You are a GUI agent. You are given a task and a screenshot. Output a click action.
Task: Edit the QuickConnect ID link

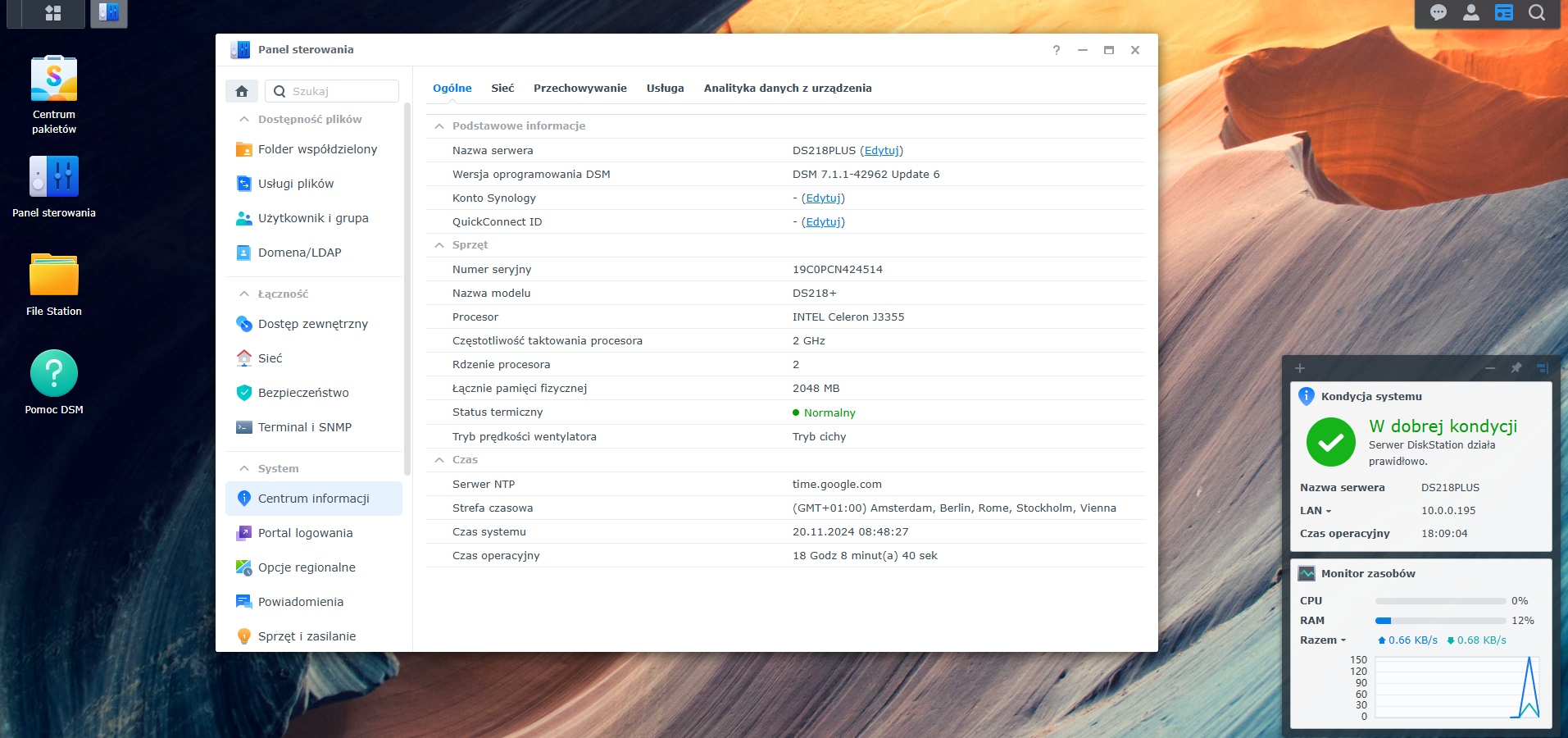823,222
